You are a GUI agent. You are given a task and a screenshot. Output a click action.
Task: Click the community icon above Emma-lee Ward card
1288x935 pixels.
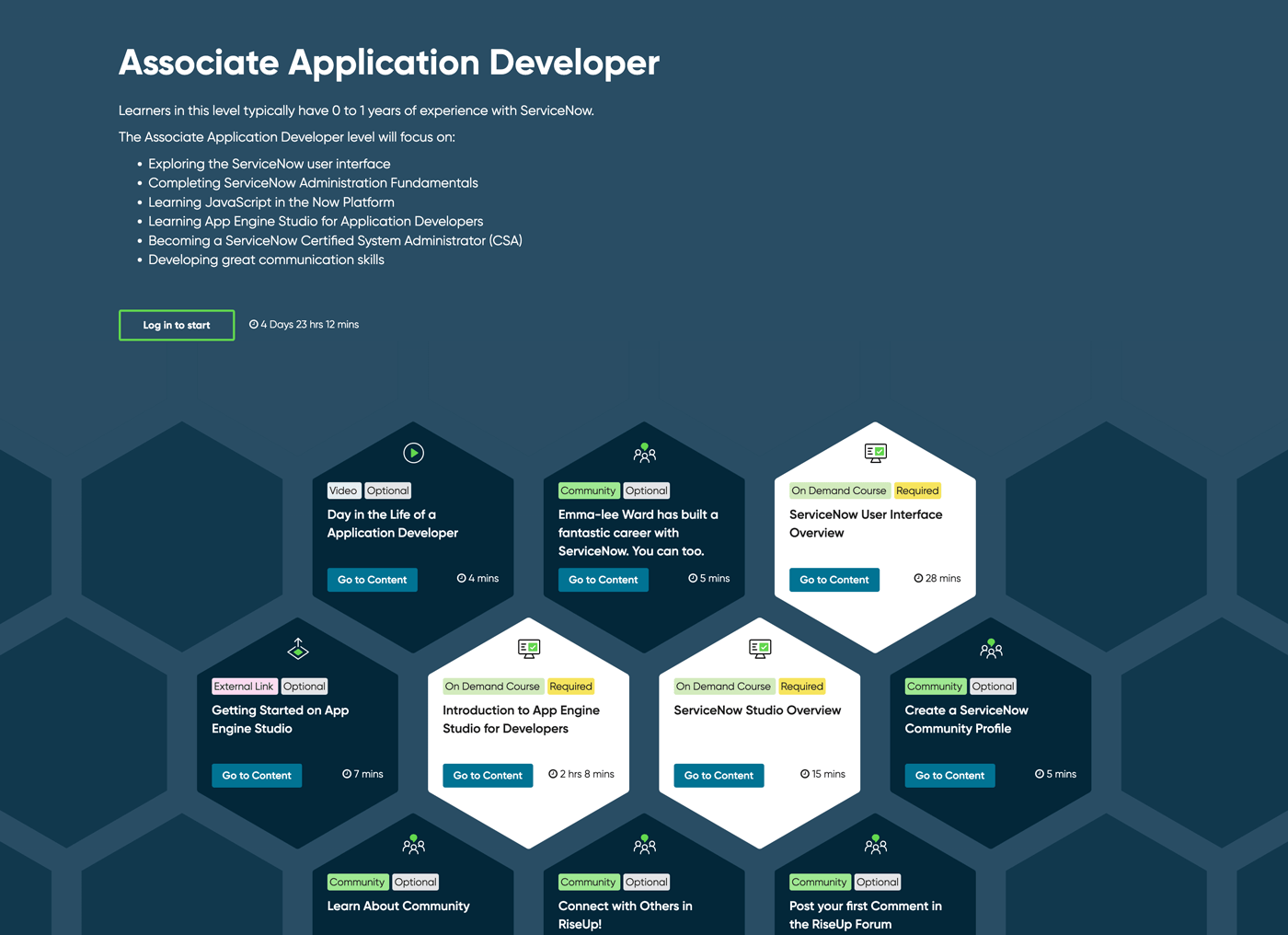click(645, 453)
